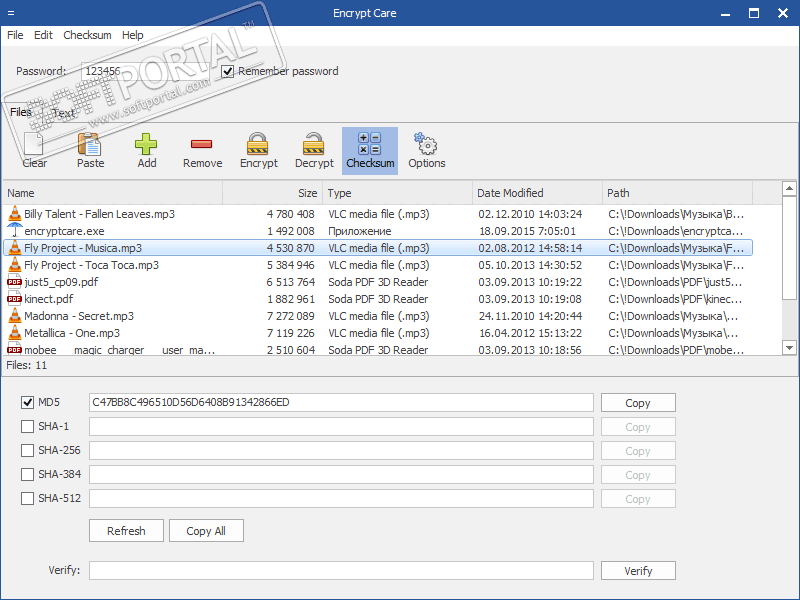Click the VLC icon of Toca Toca.mp3
This screenshot has height=600, width=800.
[15, 265]
